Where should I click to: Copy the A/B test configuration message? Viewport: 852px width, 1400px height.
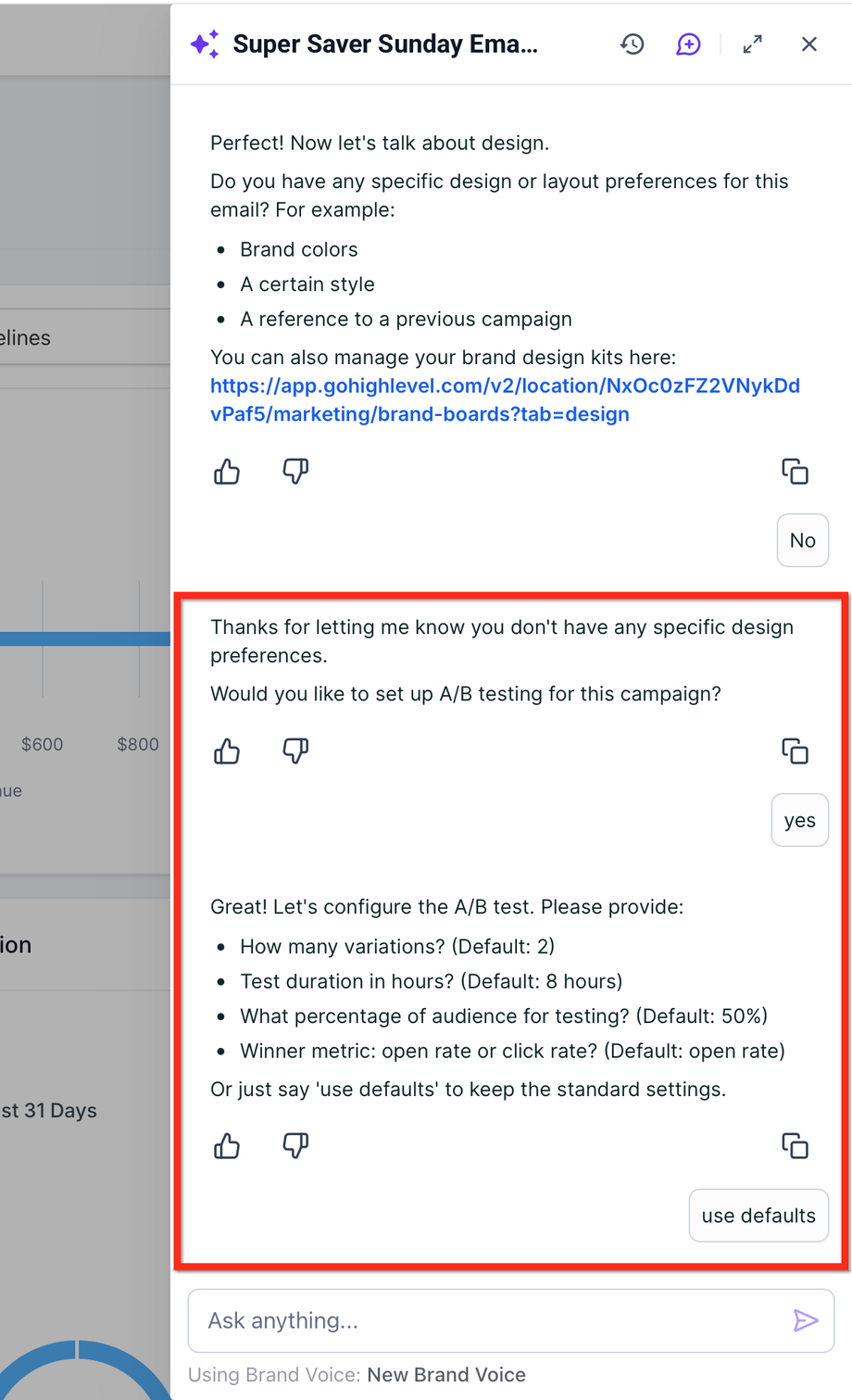(x=795, y=1146)
